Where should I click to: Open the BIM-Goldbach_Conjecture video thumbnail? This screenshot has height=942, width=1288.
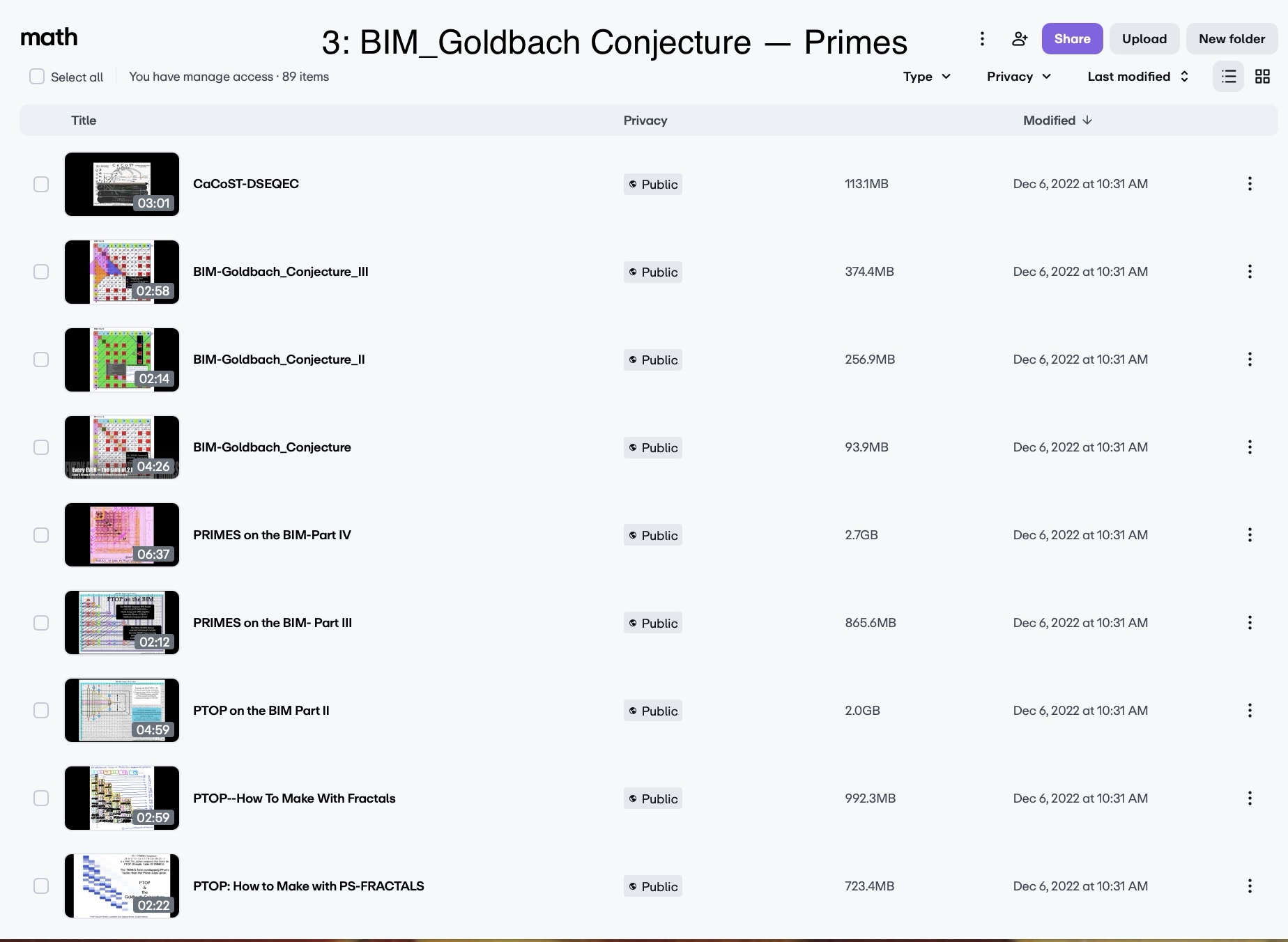[x=122, y=447]
